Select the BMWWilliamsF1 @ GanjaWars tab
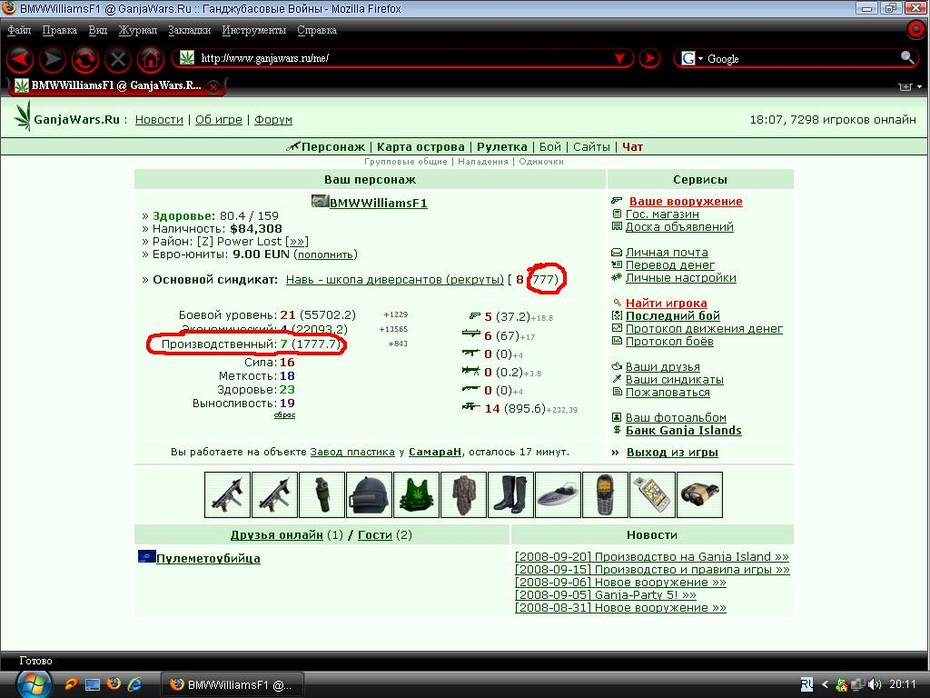930x698 pixels. pyautogui.click(x=116, y=85)
